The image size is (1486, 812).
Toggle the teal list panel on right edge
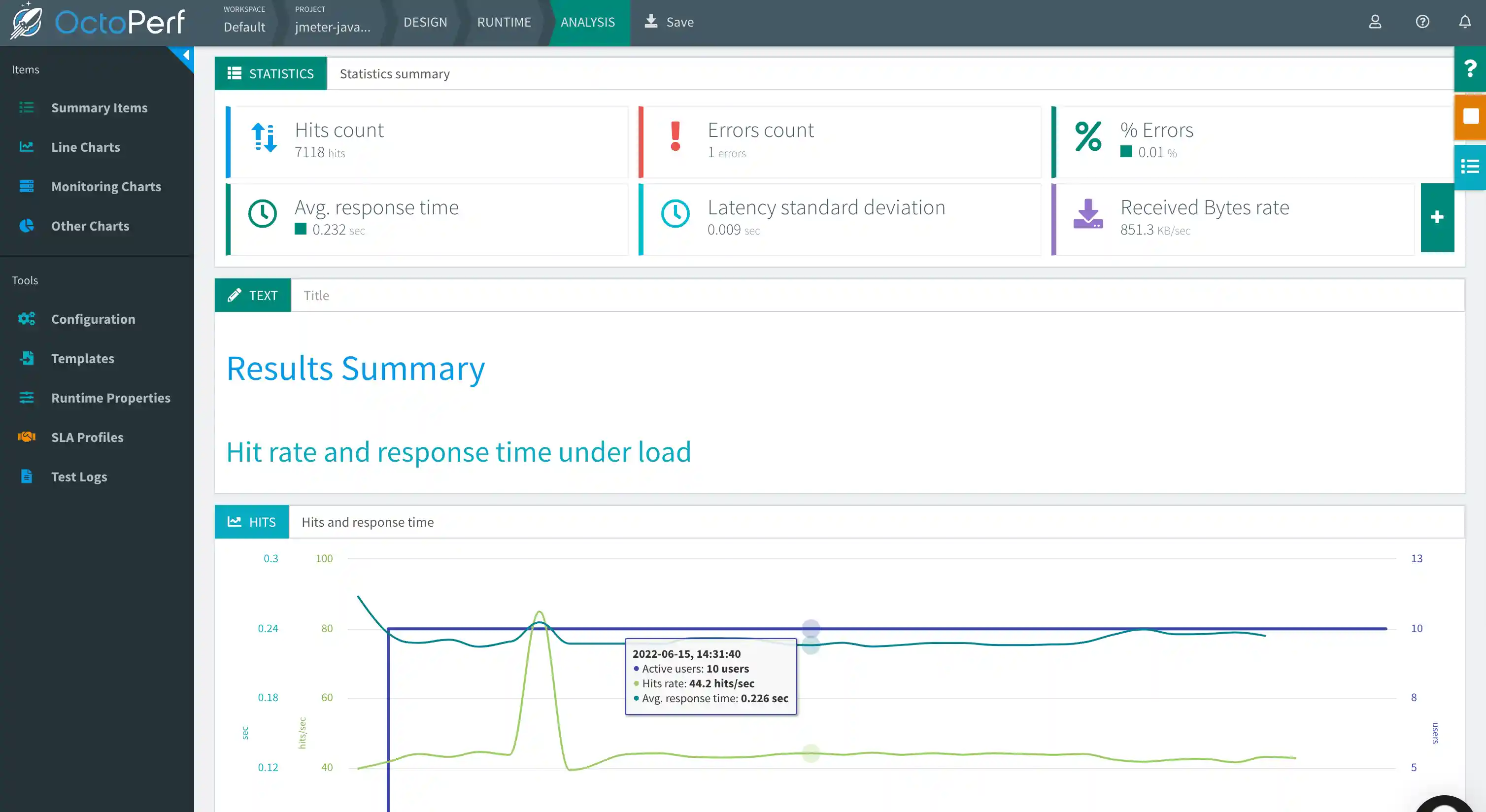pos(1470,166)
